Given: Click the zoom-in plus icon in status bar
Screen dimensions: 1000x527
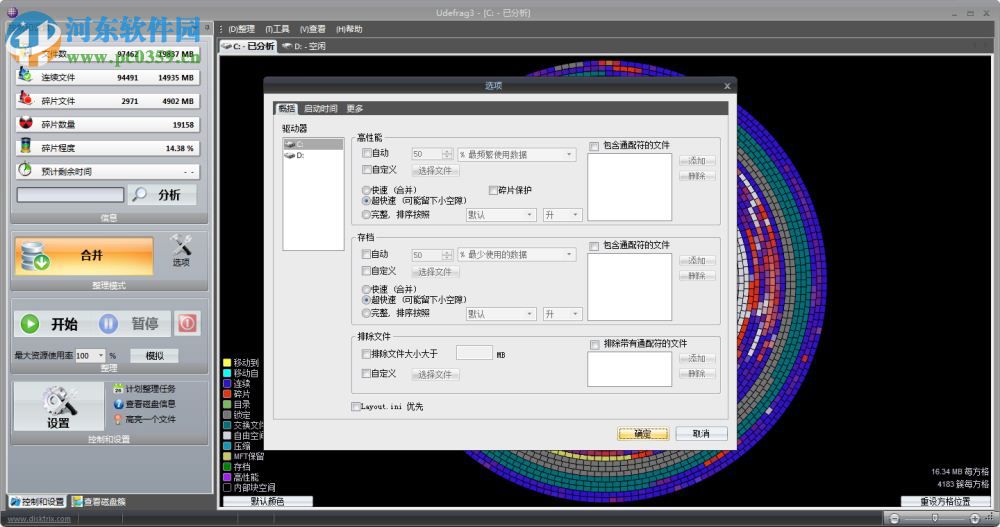Looking at the screenshot, I should click(974, 518).
